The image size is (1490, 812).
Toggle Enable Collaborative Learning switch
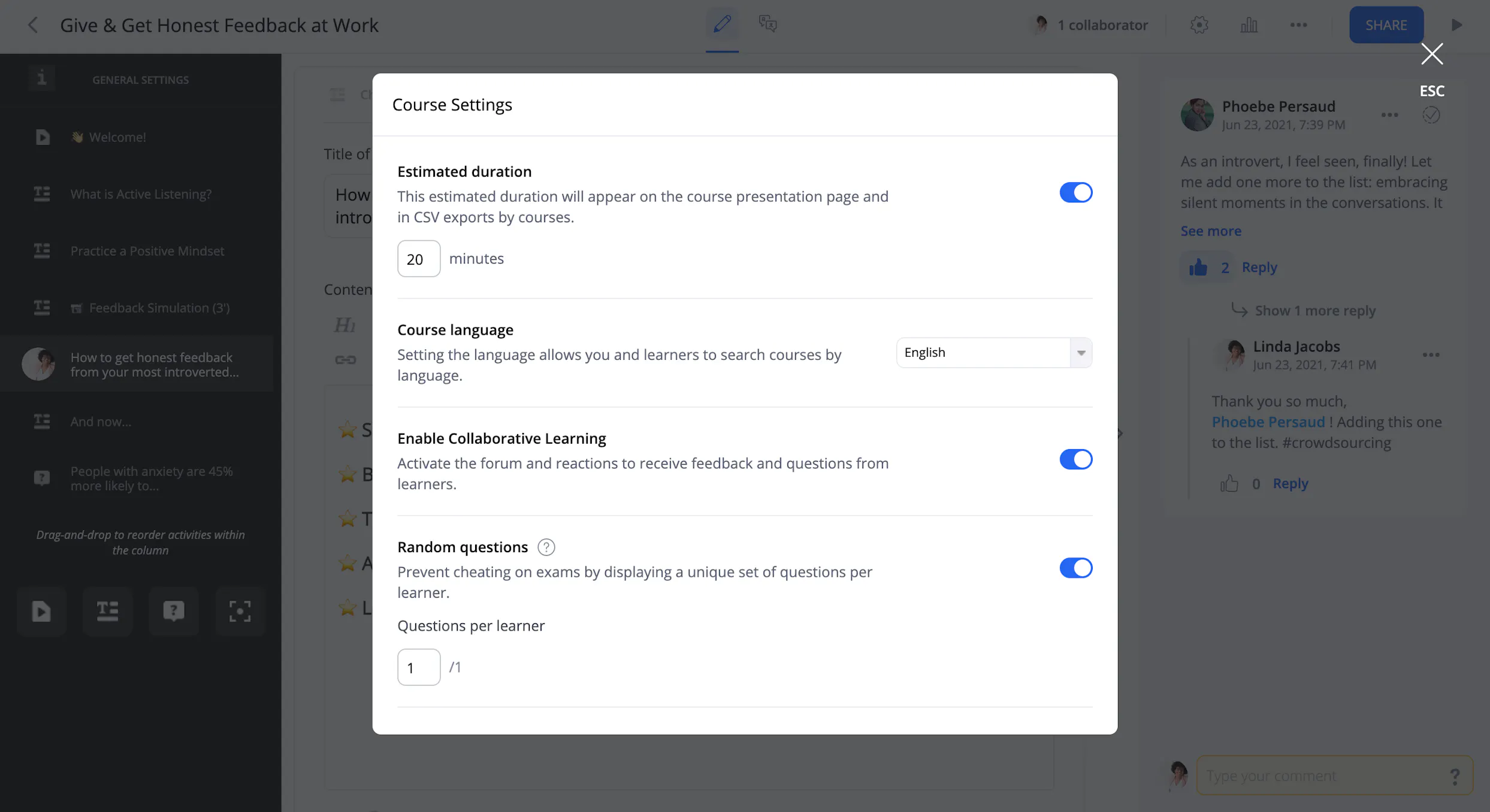point(1075,459)
